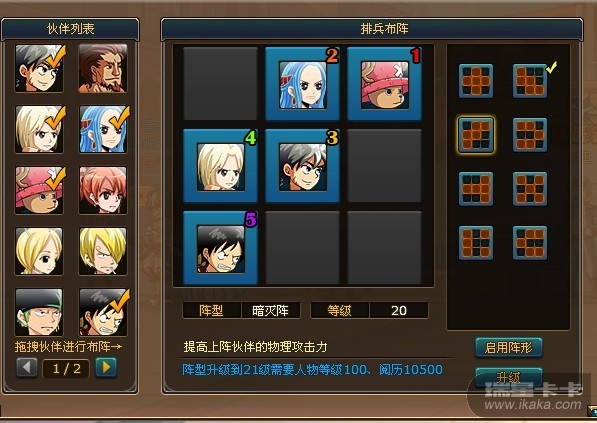This screenshot has width=597, height=423.
Task: Uncheck the pink-hat reindeer in partner list
Action: coord(39,190)
